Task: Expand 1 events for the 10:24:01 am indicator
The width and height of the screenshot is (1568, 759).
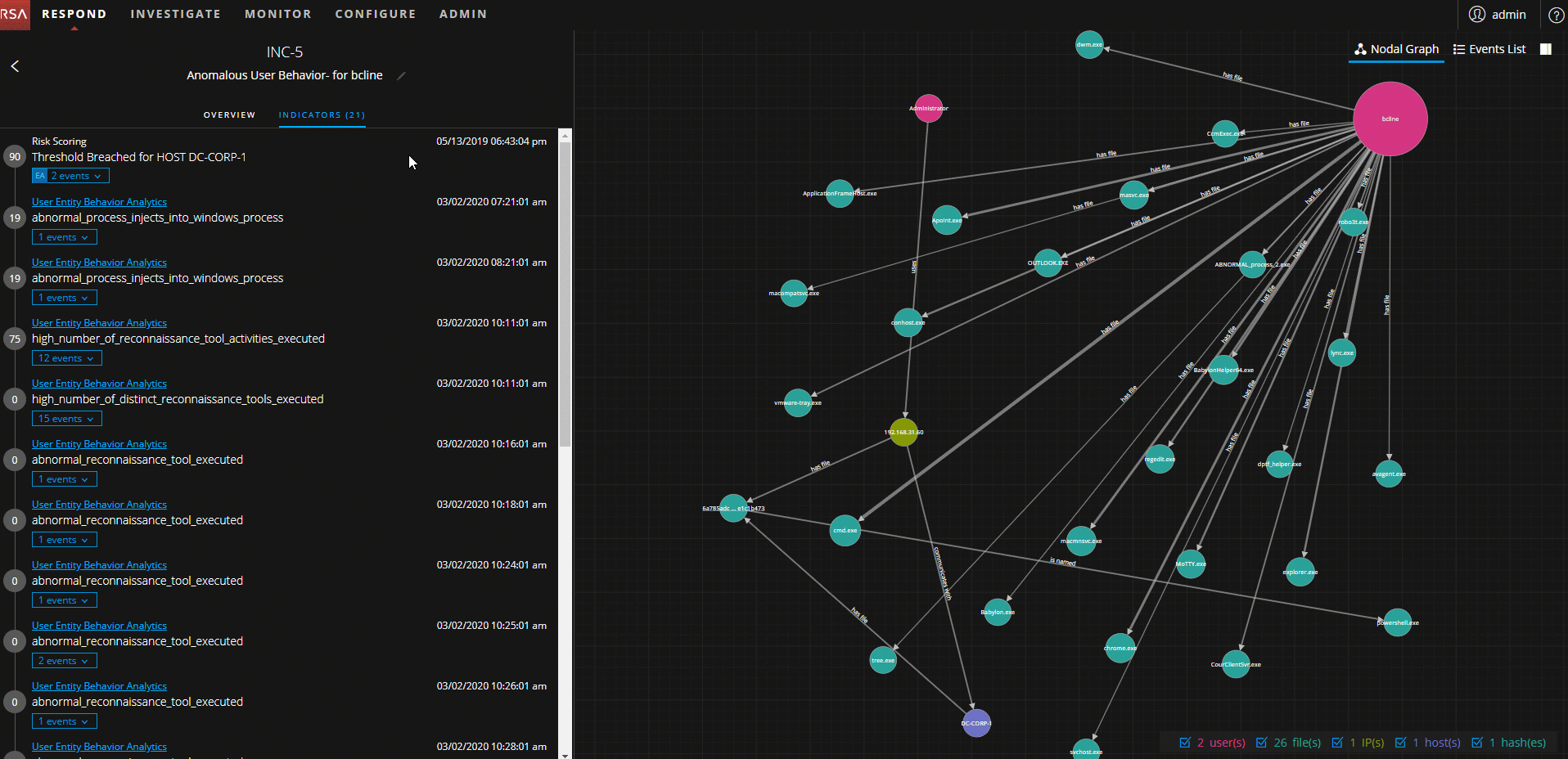Action: [x=65, y=600]
